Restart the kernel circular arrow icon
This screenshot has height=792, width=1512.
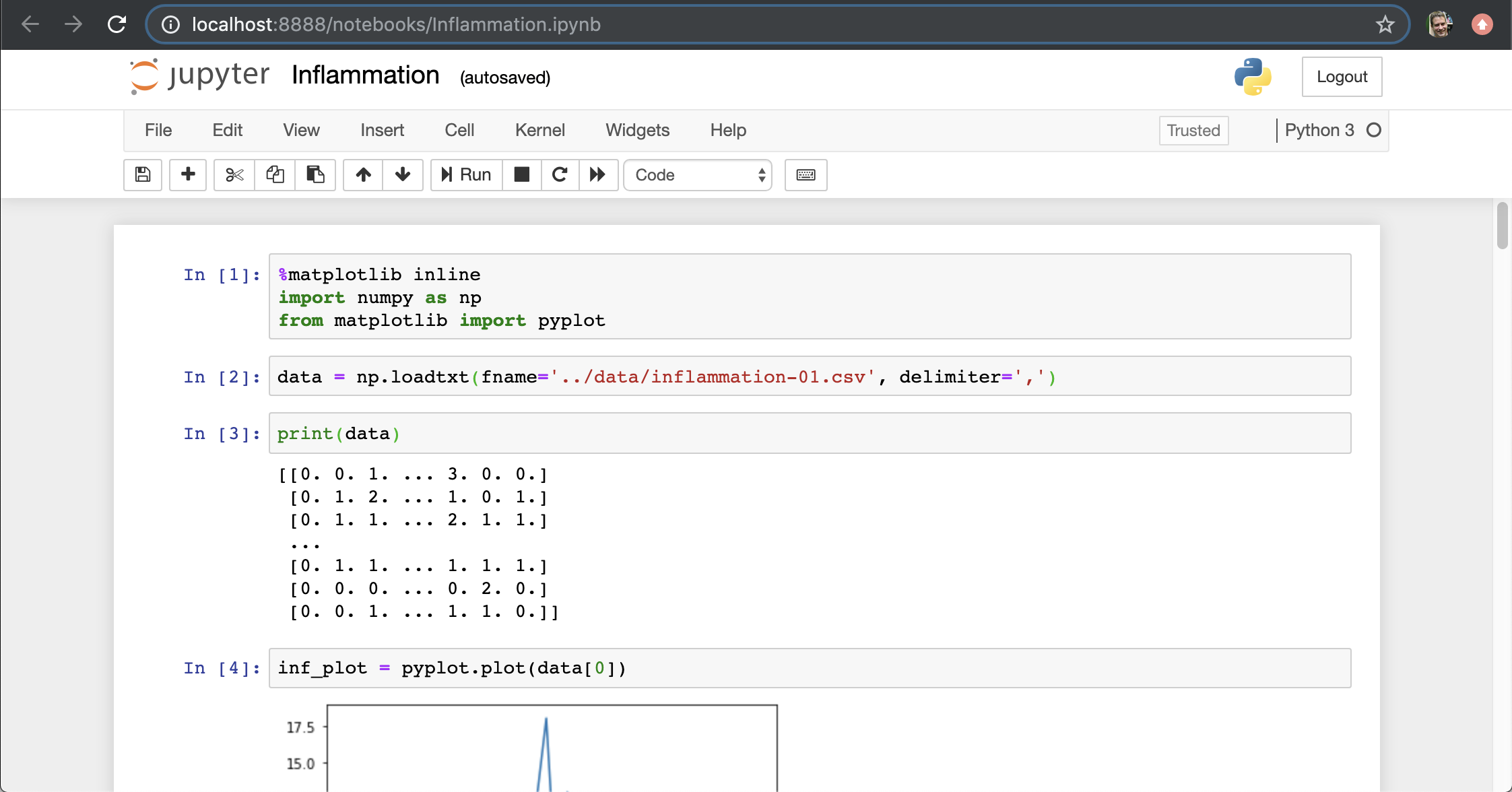click(x=560, y=175)
